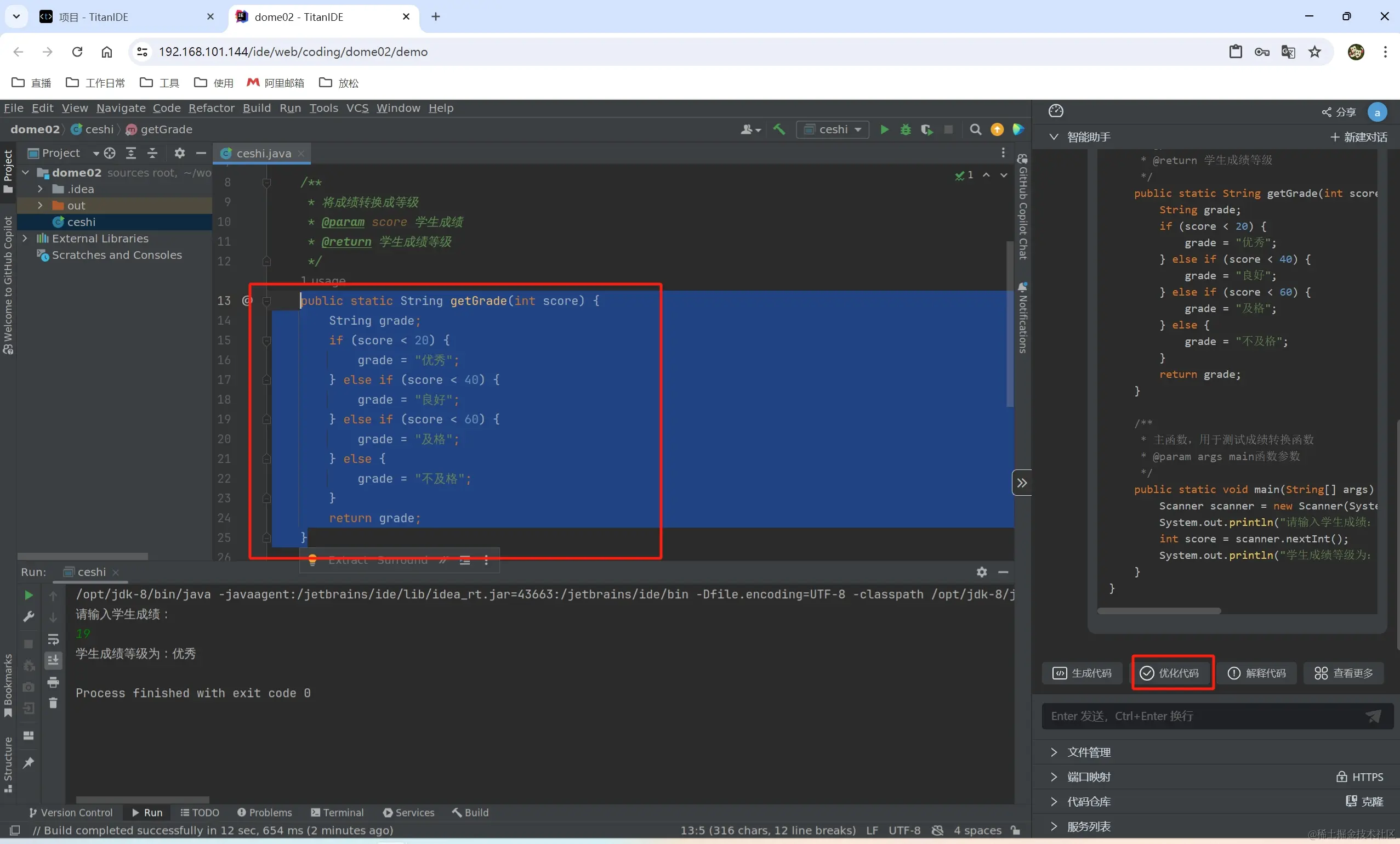Click the Run panel trash clear icon
The width and height of the screenshot is (1400, 844).
coord(53,704)
